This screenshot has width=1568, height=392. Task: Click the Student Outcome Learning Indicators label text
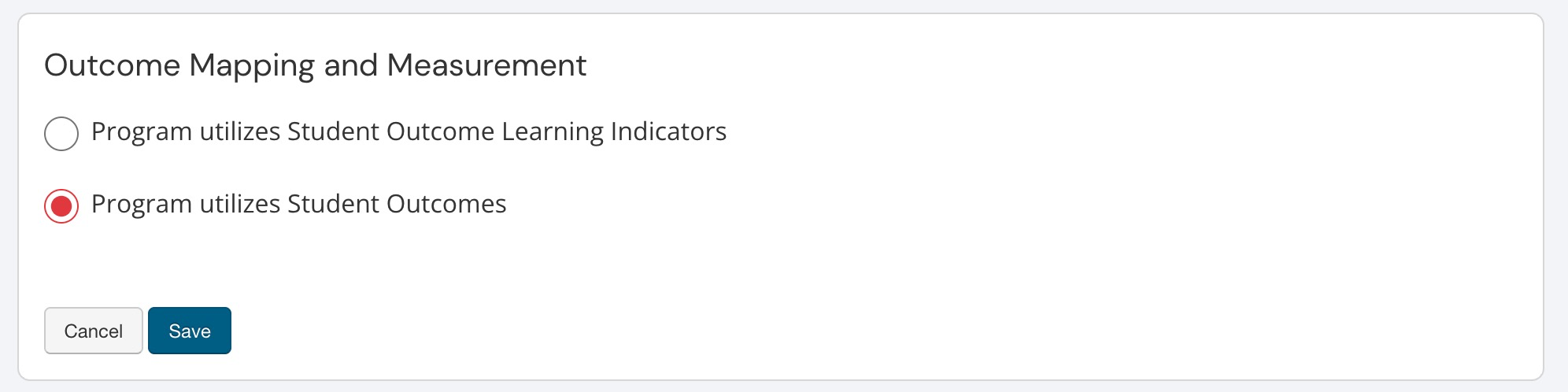(x=409, y=131)
